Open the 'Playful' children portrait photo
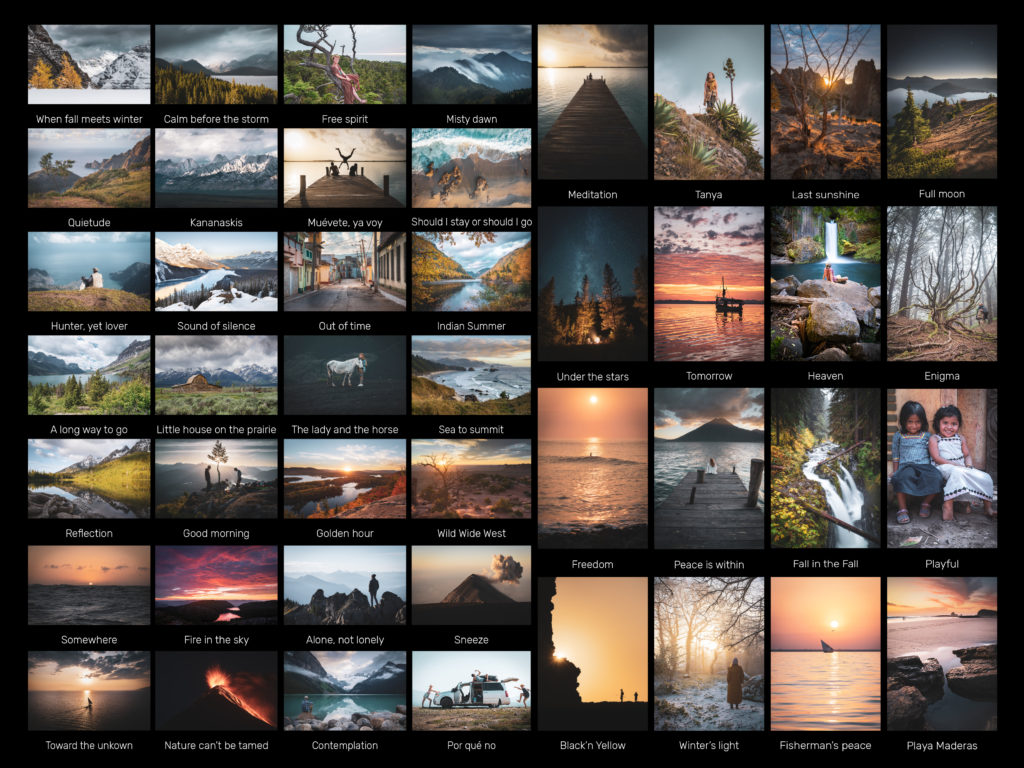The image size is (1024, 768). click(942, 468)
